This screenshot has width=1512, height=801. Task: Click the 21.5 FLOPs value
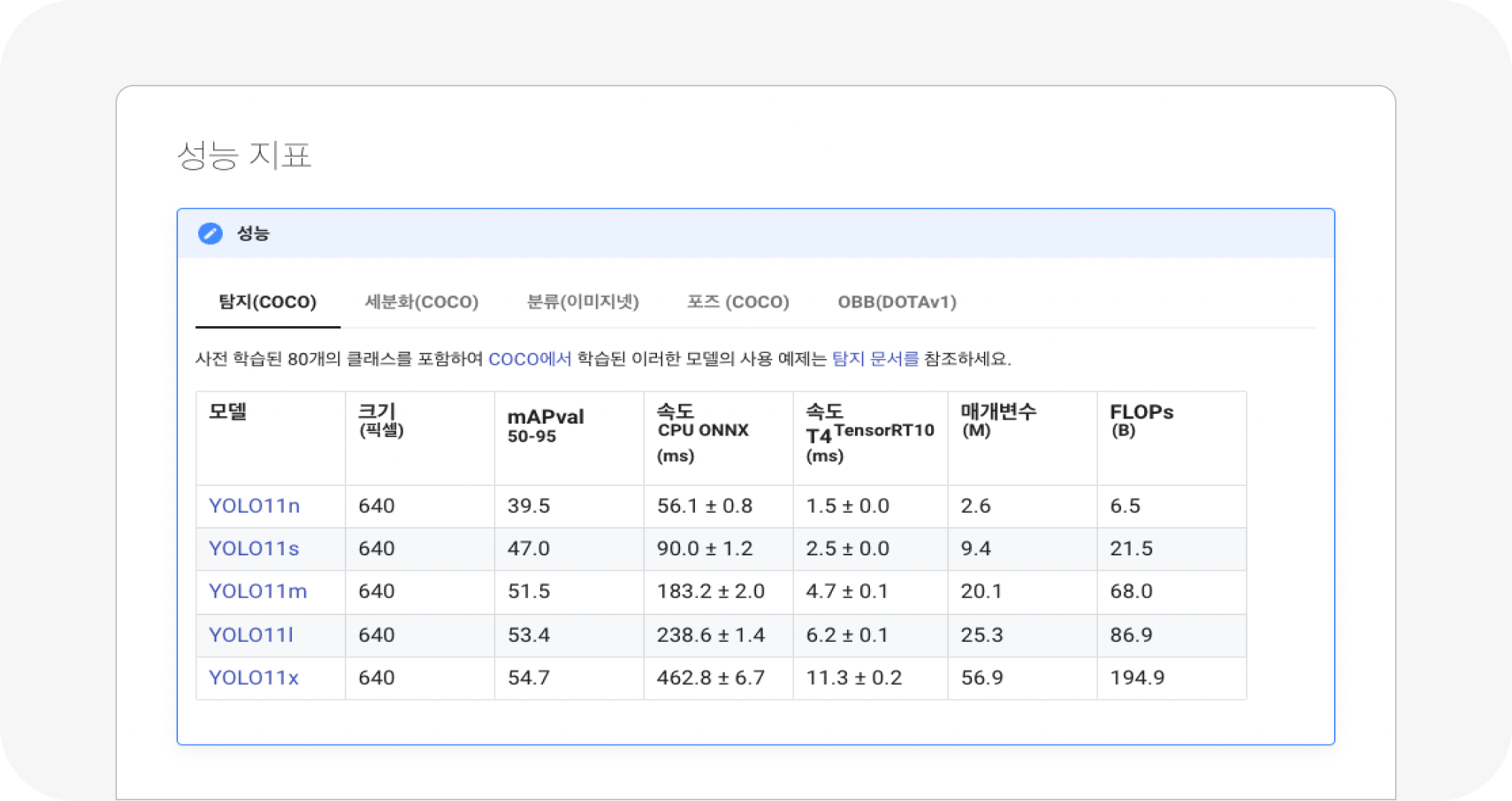click(x=1131, y=549)
